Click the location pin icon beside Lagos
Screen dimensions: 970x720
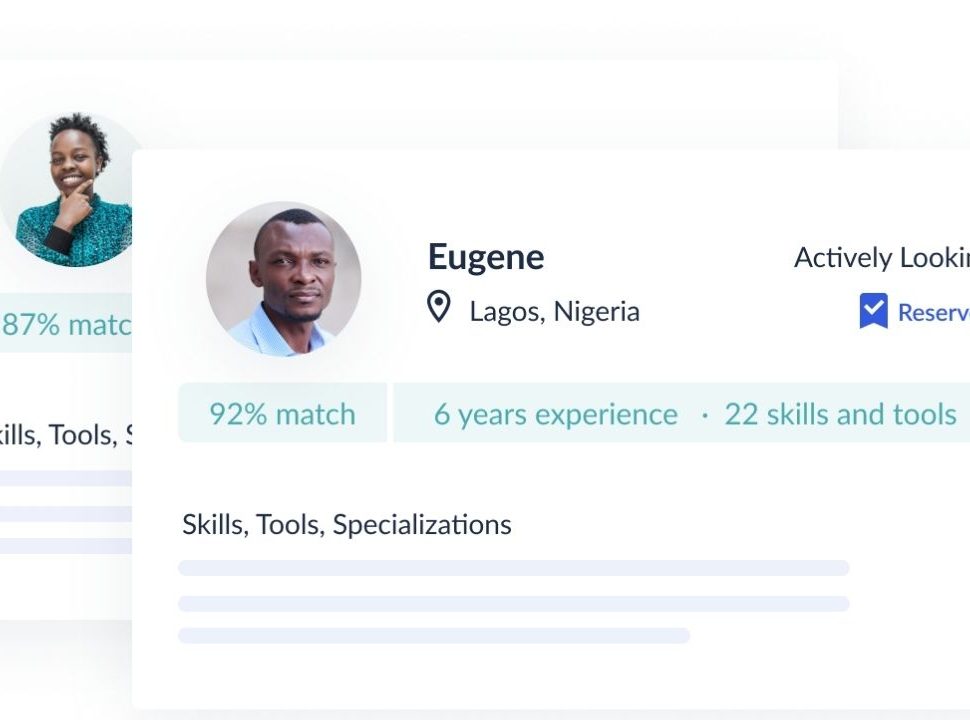point(439,307)
